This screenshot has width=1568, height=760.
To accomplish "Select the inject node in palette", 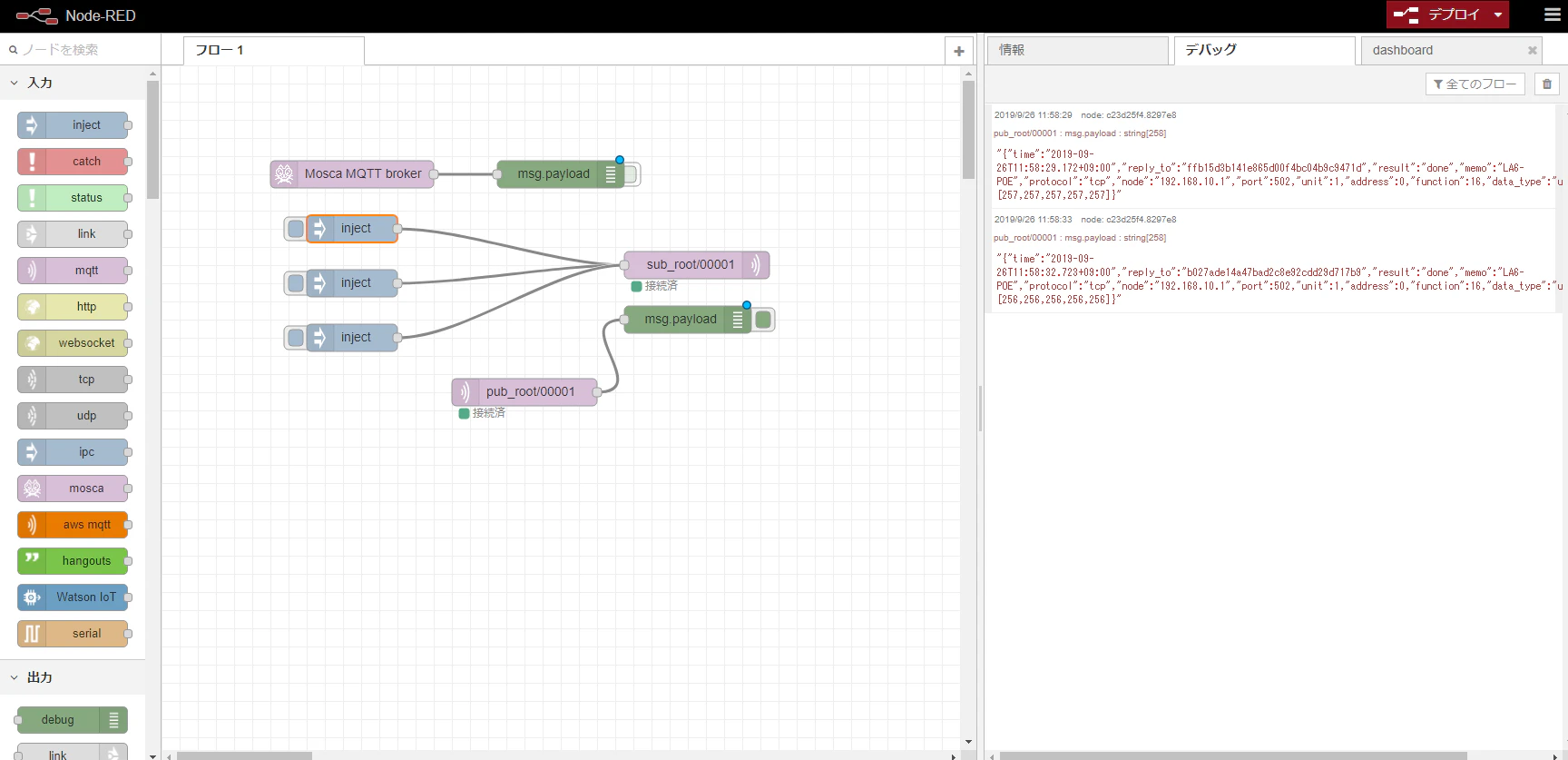I will (x=73, y=125).
